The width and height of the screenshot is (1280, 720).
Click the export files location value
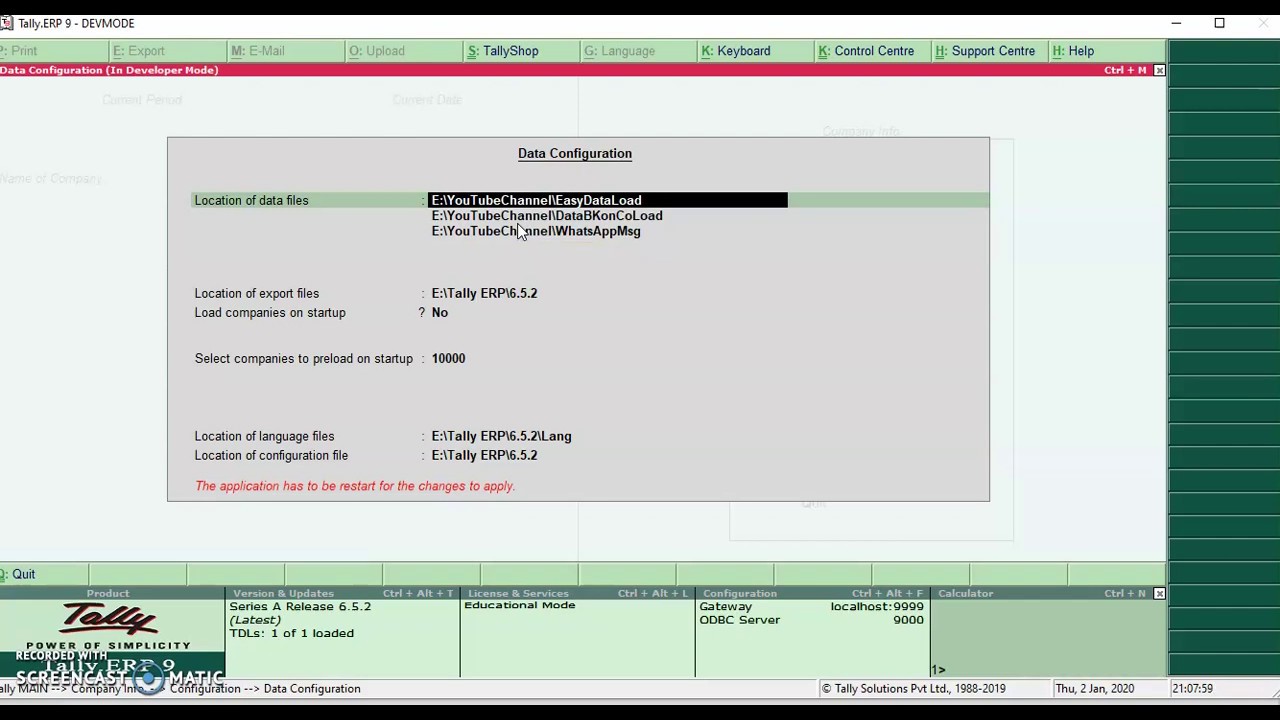[x=484, y=293]
